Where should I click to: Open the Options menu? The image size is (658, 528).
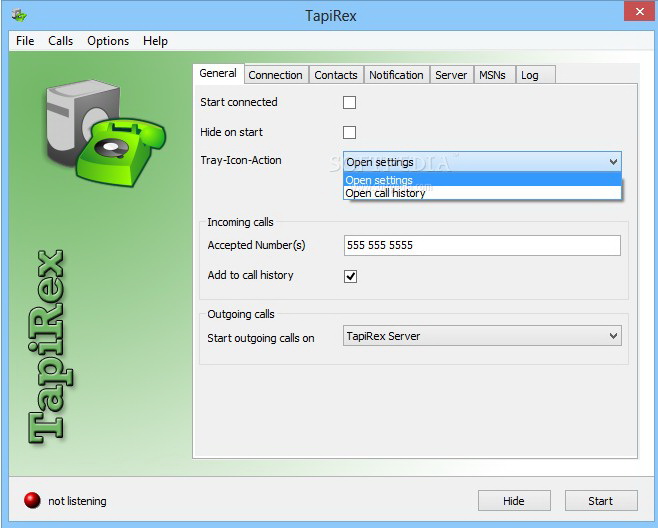pos(108,41)
